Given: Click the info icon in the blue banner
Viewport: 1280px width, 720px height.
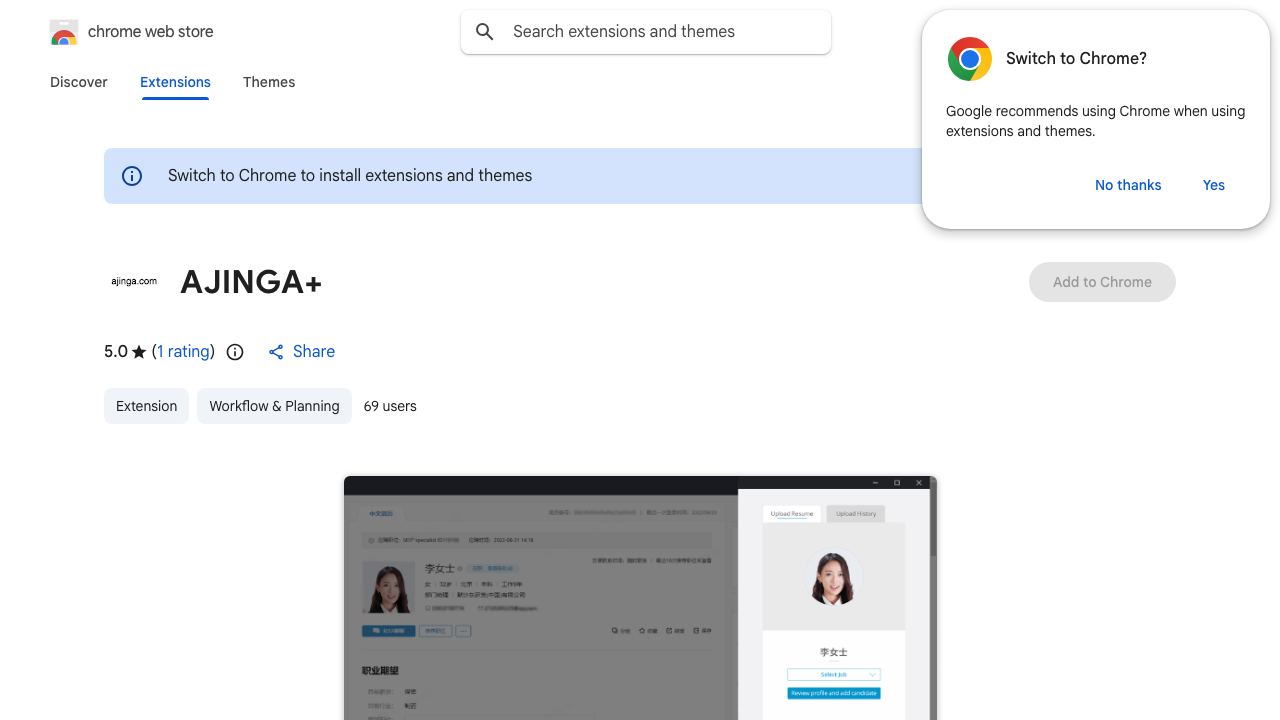Looking at the screenshot, I should (132, 176).
